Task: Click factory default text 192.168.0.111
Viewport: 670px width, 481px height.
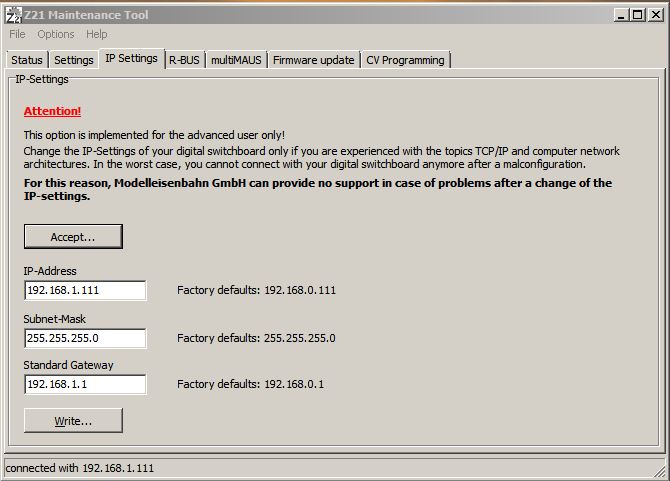Action: (300, 290)
